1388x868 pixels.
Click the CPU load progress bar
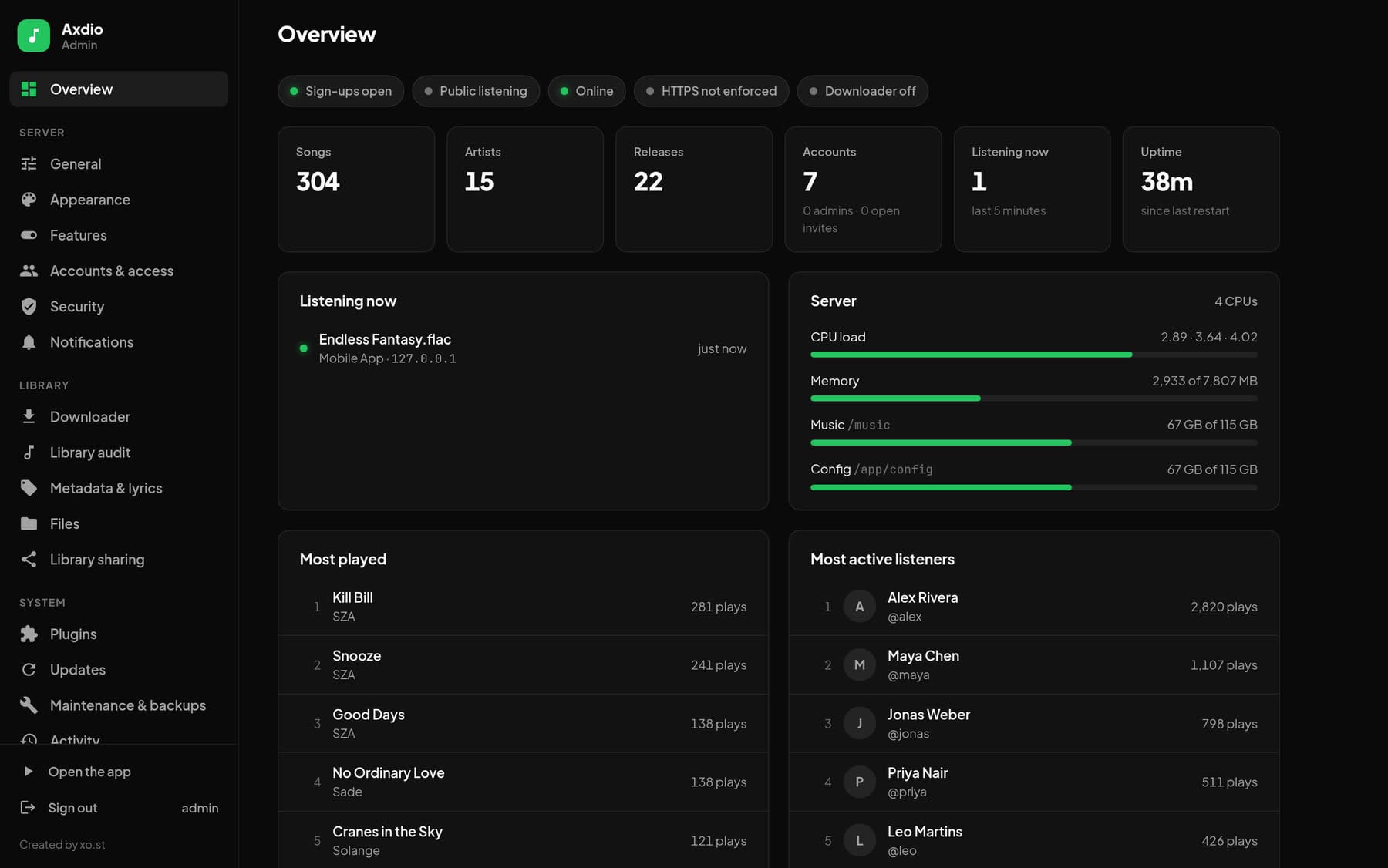click(1033, 355)
